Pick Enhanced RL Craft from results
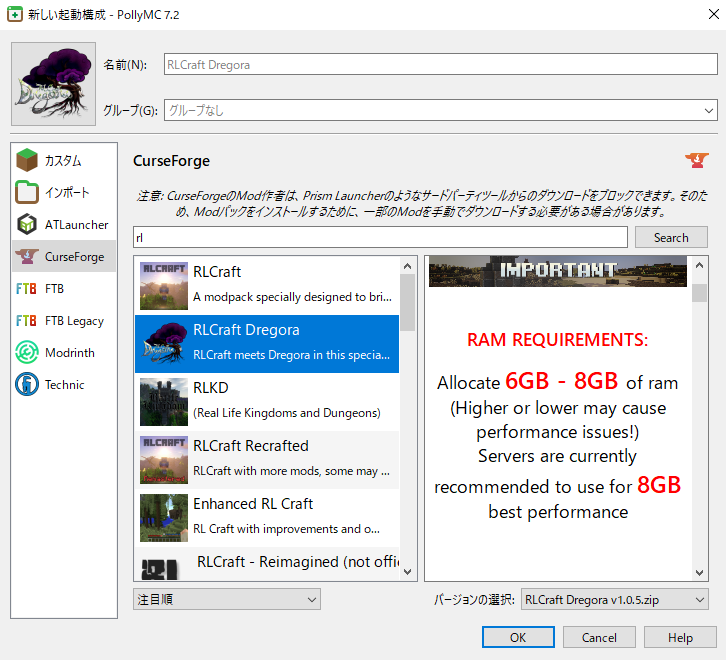 [x=267, y=517]
